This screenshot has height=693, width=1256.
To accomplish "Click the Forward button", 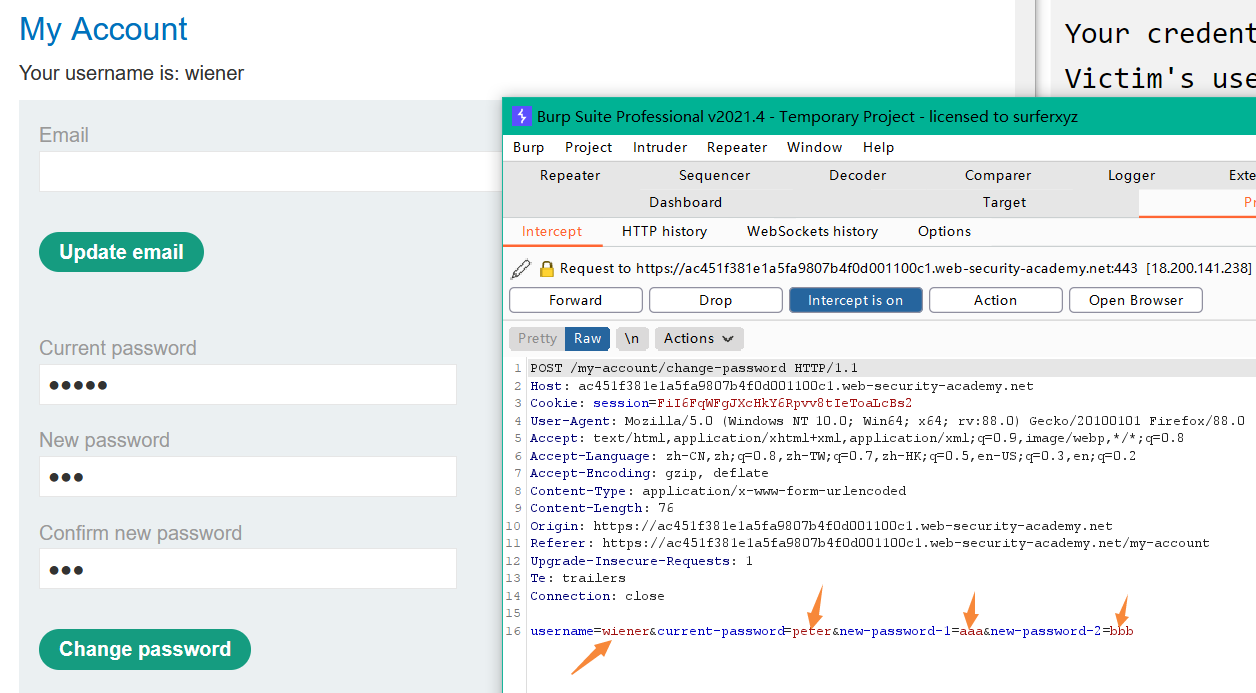I will point(575,300).
